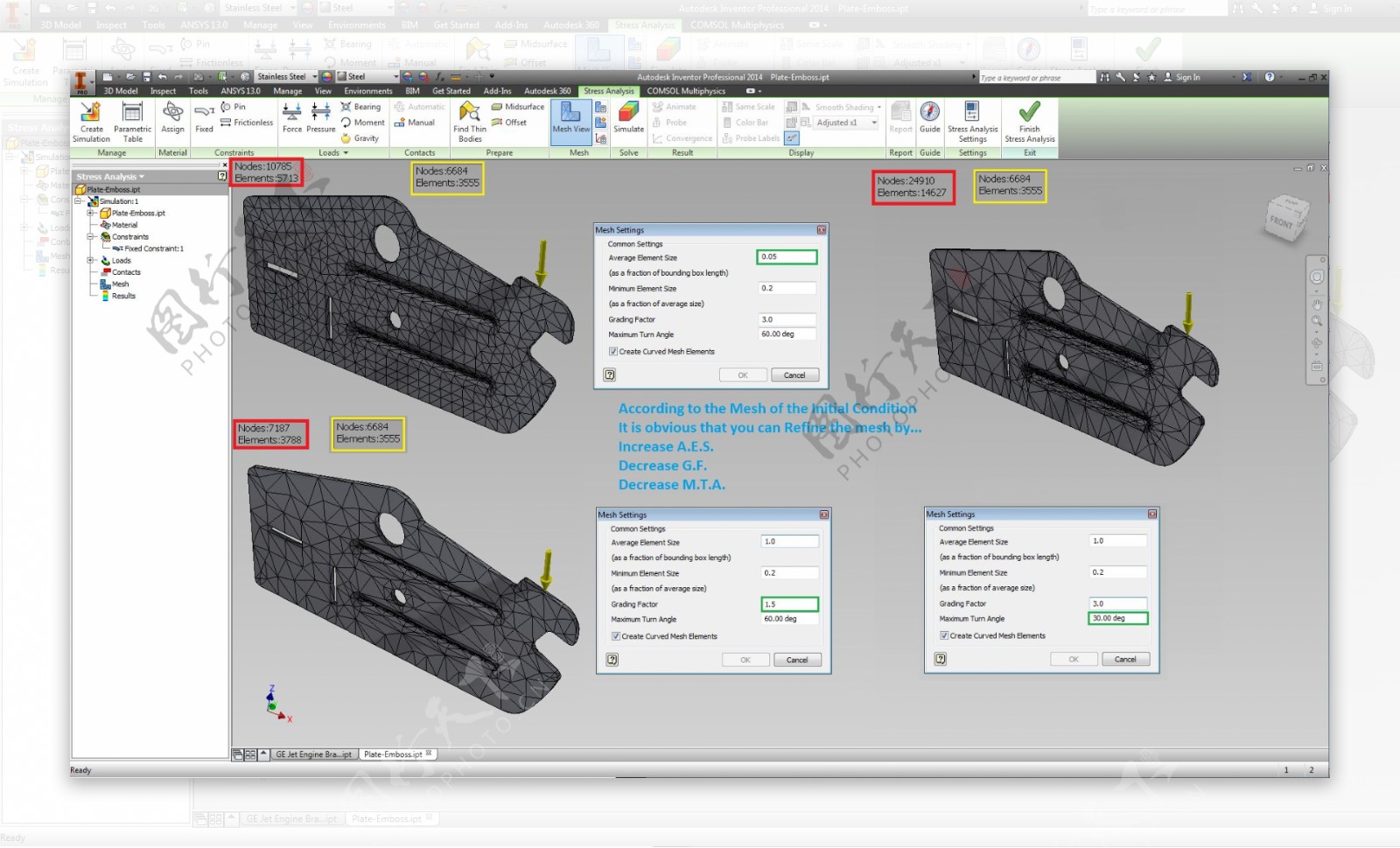Screen dimensions: 1400x848
Task: Select the Midsurface tool
Action: [518, 107]
